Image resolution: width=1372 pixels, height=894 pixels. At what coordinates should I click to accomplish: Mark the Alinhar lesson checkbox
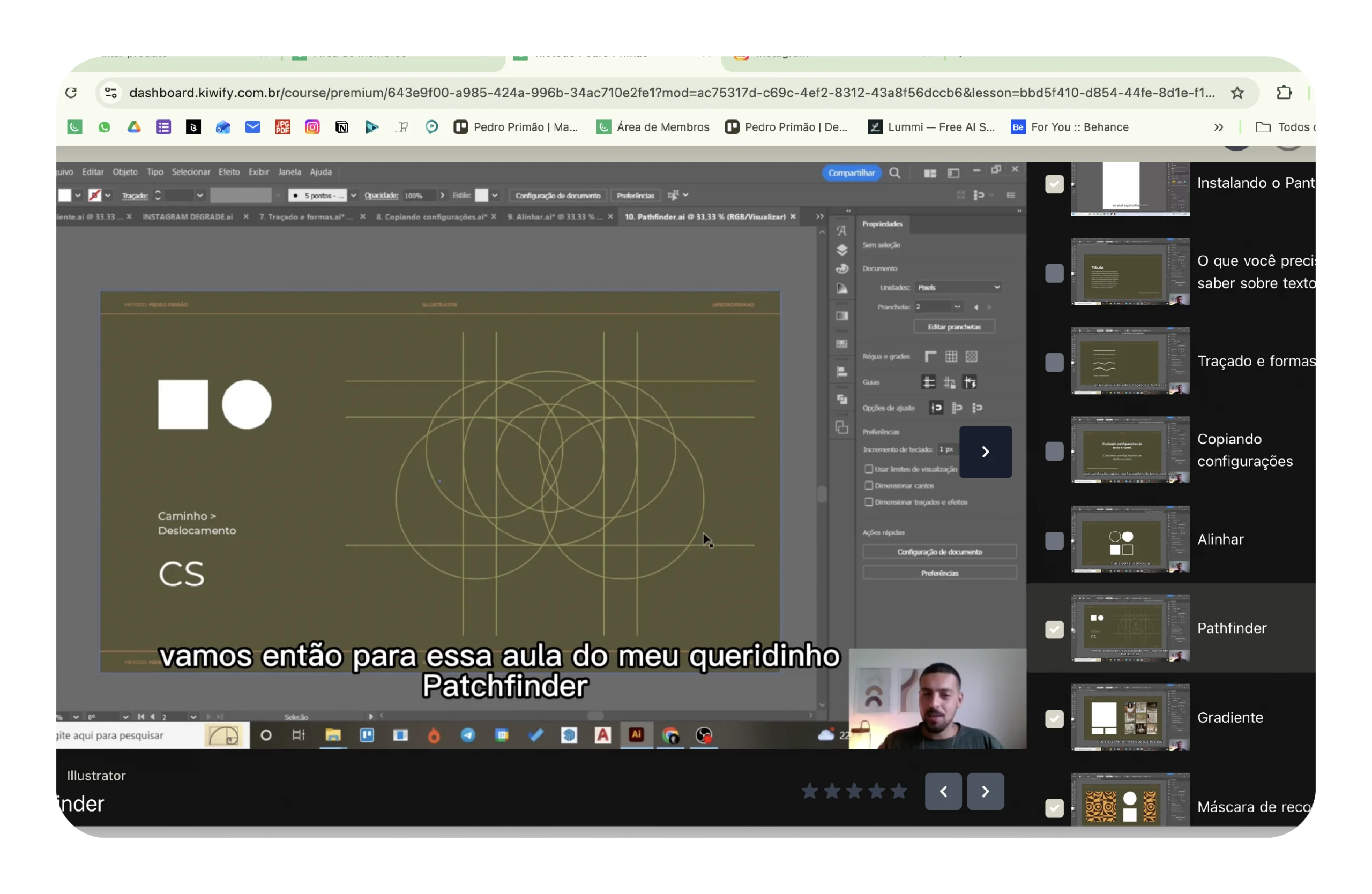[1054, 540]
